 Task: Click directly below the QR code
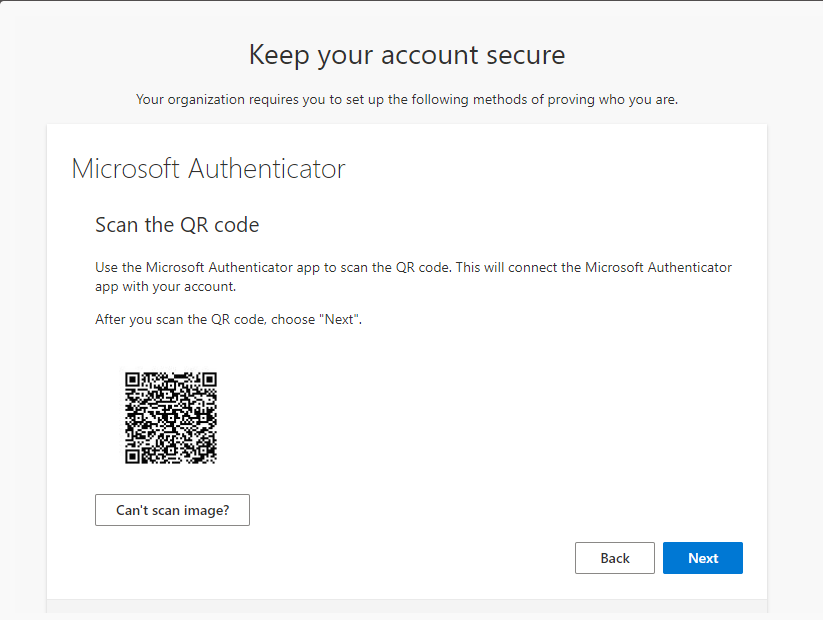pos(171,478)
